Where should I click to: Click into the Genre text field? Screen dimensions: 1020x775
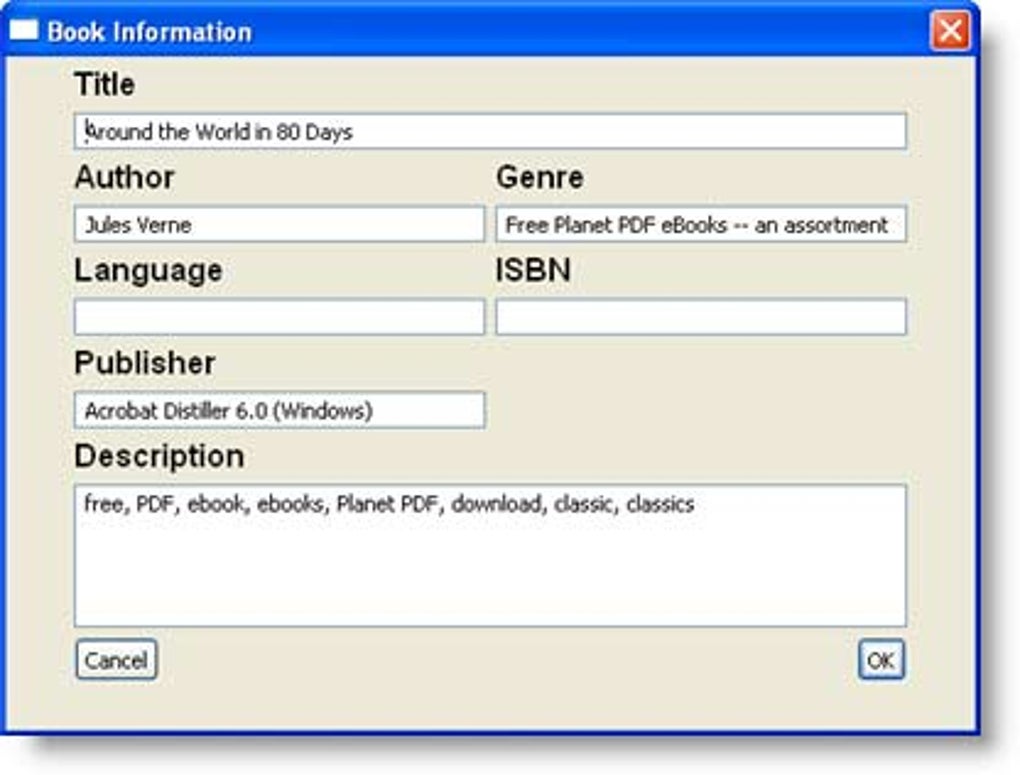pos(700,225)
